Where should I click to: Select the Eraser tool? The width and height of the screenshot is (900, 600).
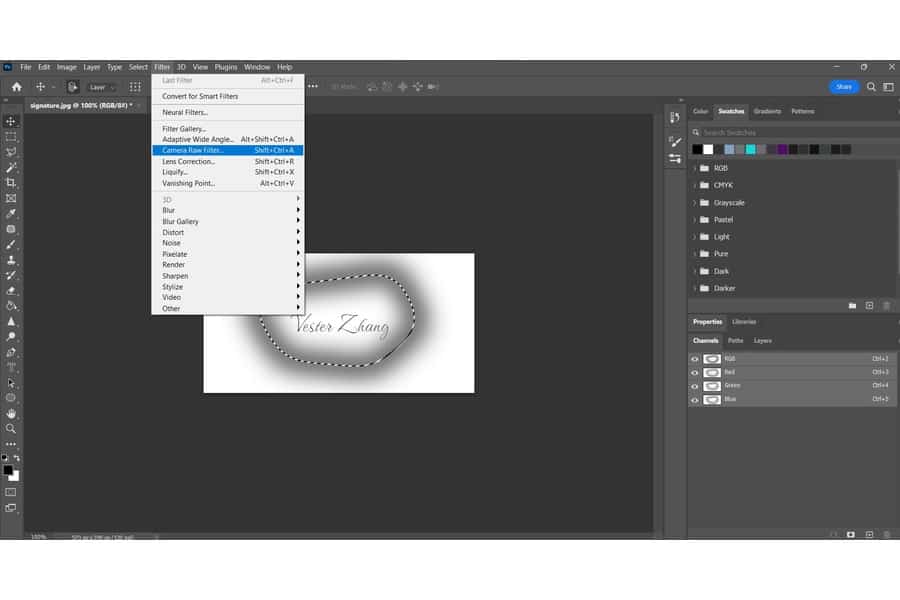[11, 291]
